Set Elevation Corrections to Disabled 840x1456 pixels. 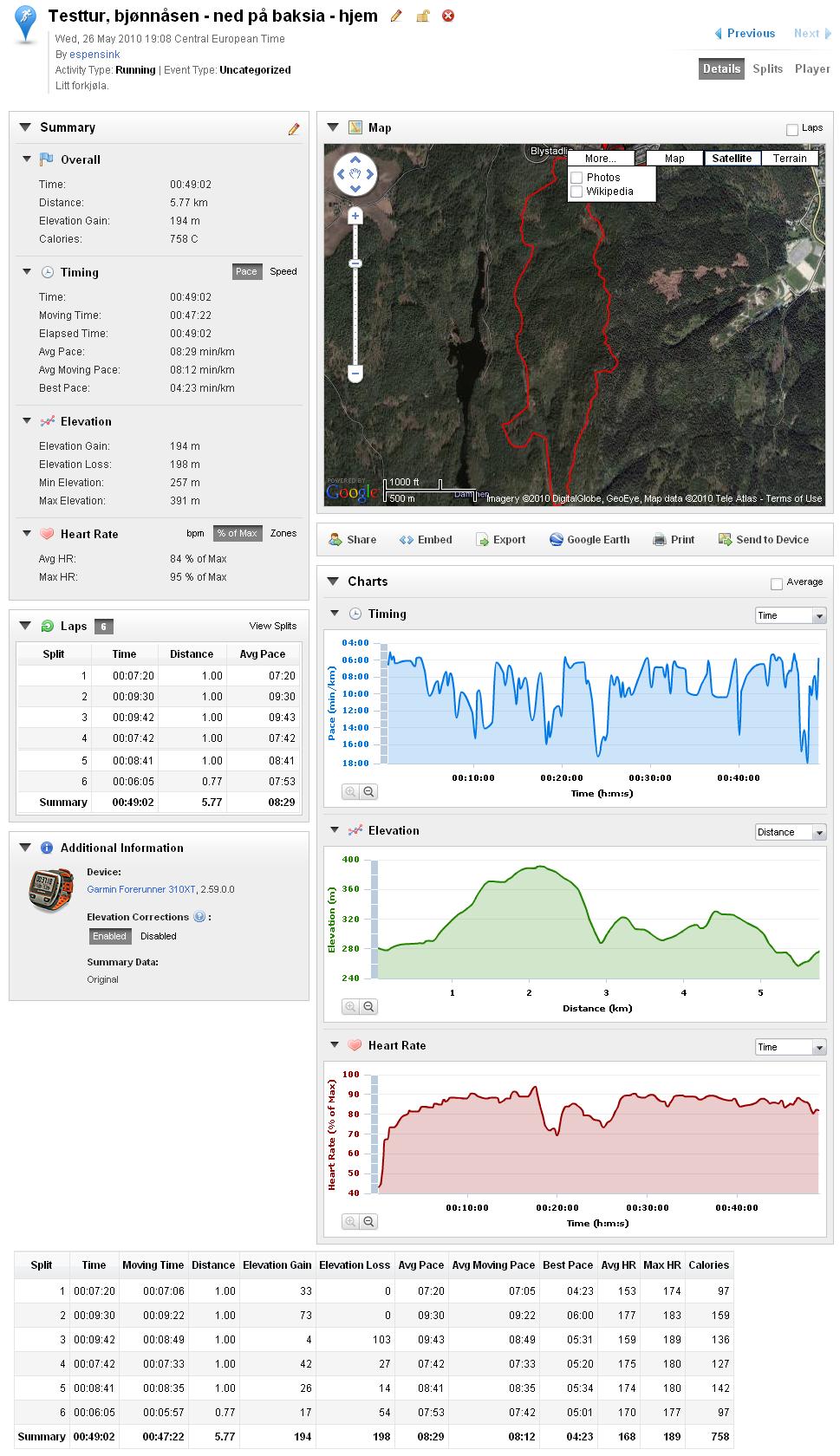[159, 936]
